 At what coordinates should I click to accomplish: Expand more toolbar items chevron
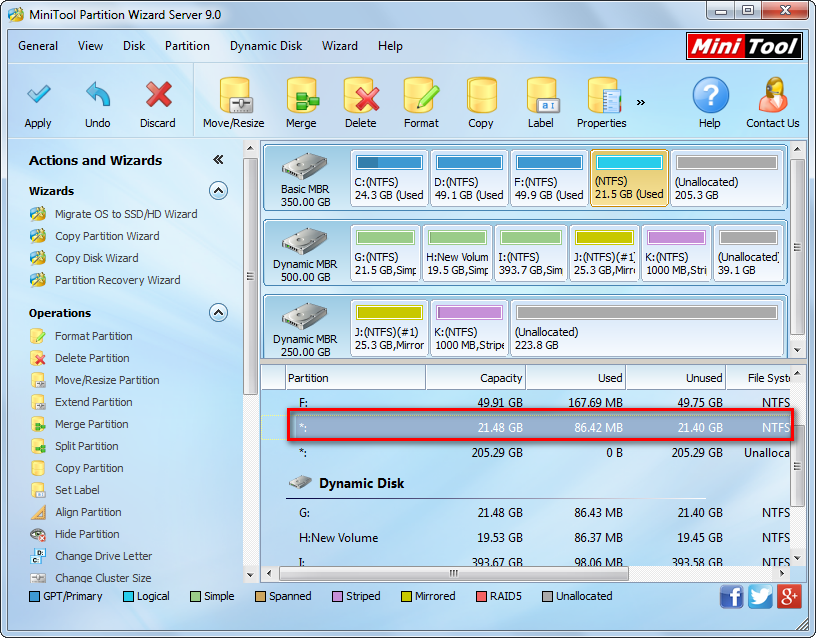(641, 102)
